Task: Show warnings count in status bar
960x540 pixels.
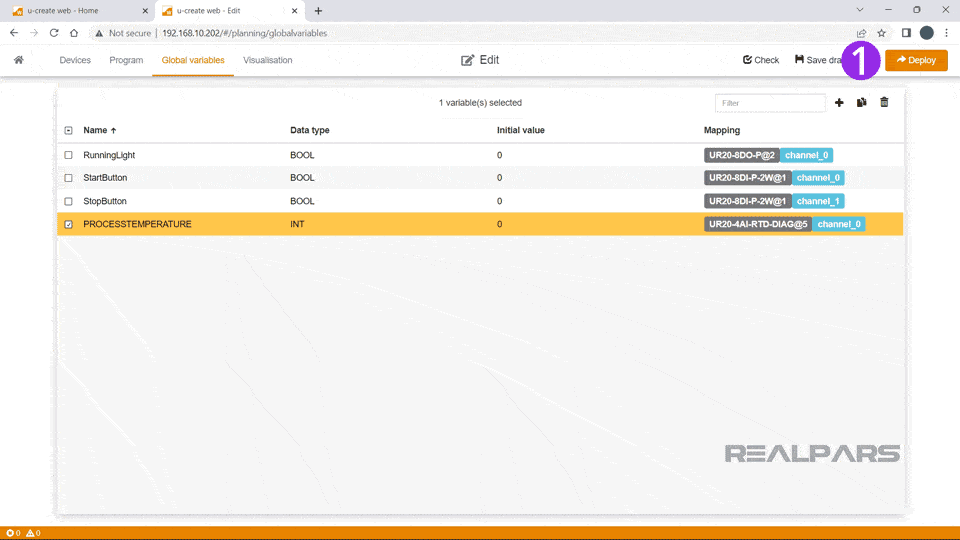Action: [x=33, y=533]
